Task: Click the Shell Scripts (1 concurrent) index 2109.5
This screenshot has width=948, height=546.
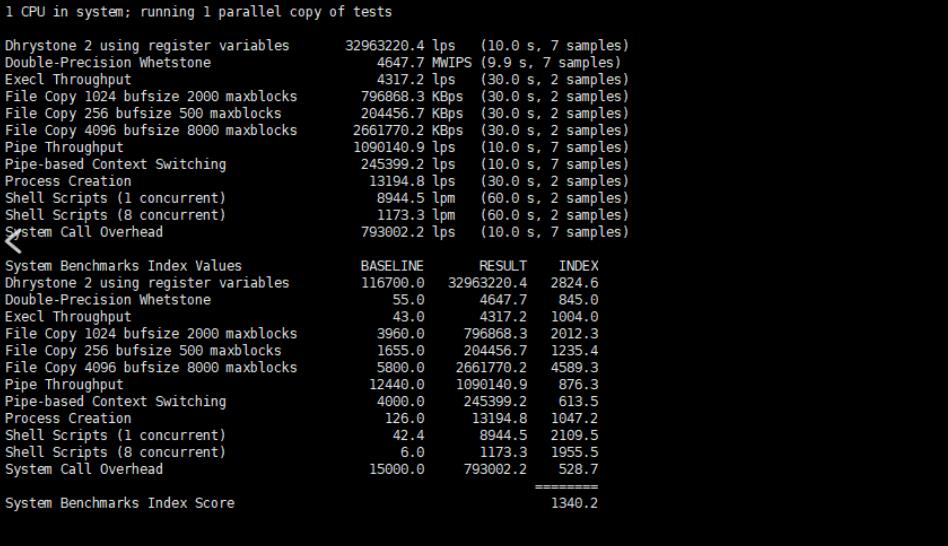Action: (574, 435)
